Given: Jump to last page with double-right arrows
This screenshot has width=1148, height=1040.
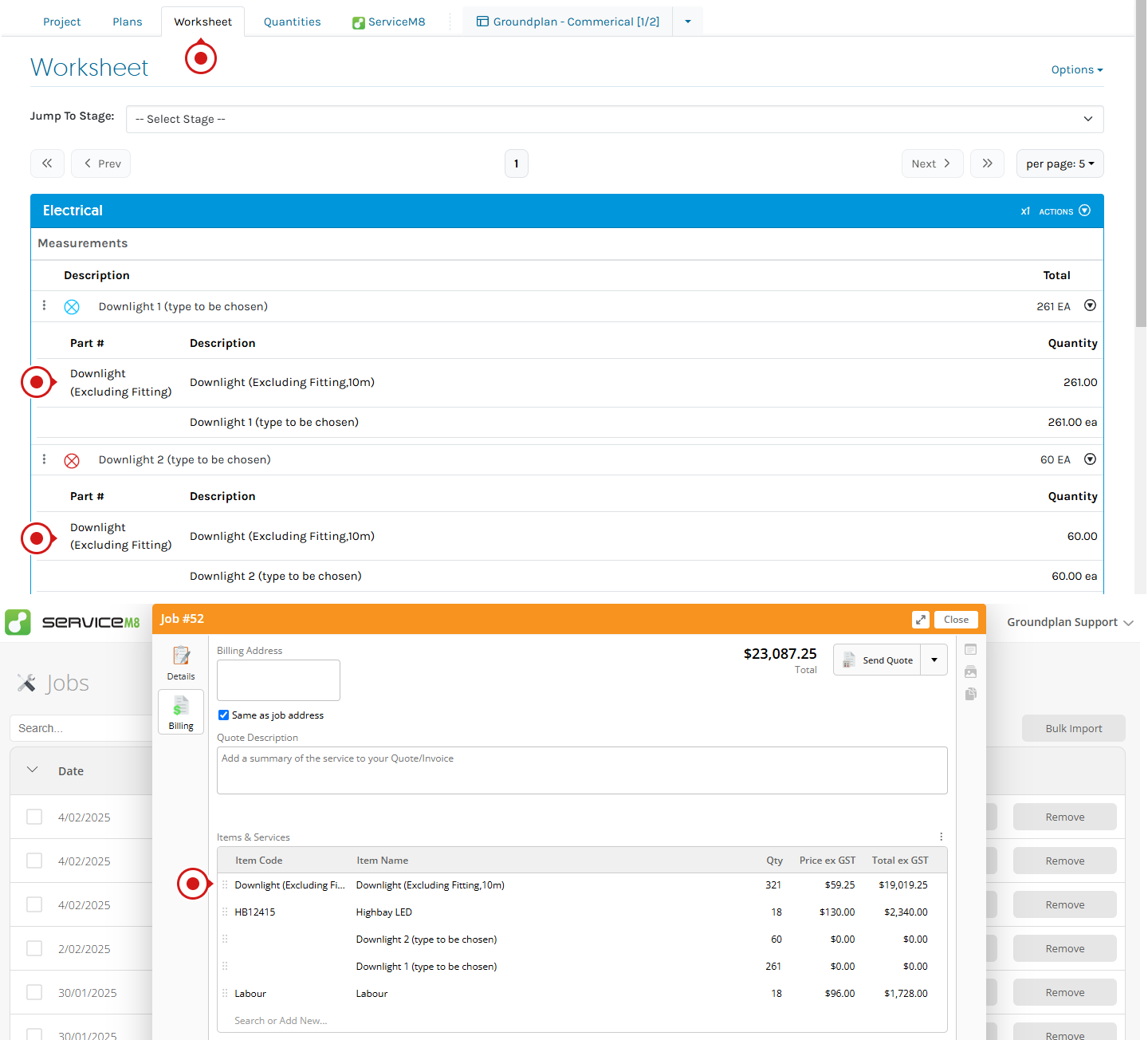Looking at the screenshot, I should (x=987, y=163).
